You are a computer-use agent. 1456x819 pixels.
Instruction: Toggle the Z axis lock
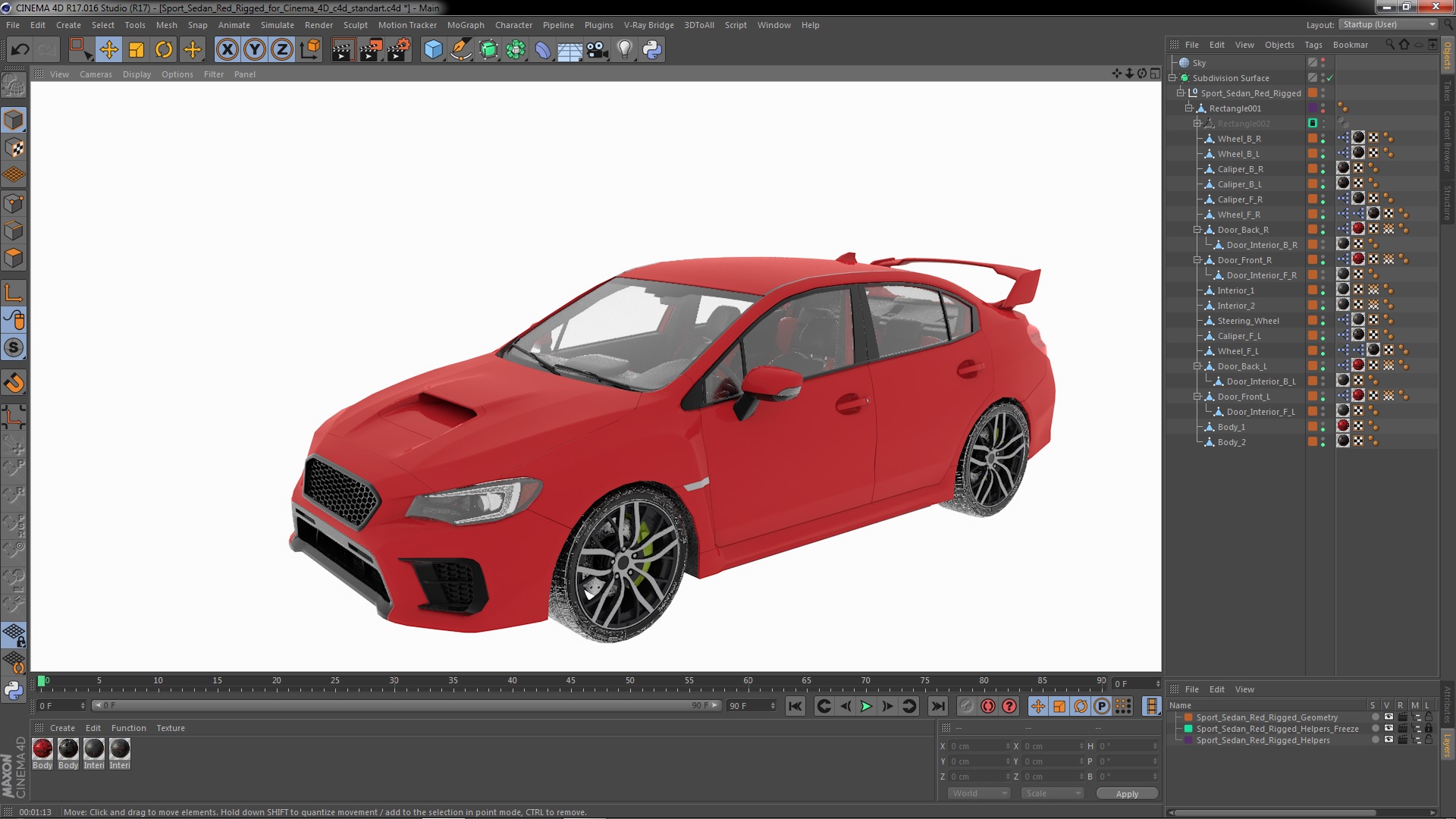(x=282, y=50)
